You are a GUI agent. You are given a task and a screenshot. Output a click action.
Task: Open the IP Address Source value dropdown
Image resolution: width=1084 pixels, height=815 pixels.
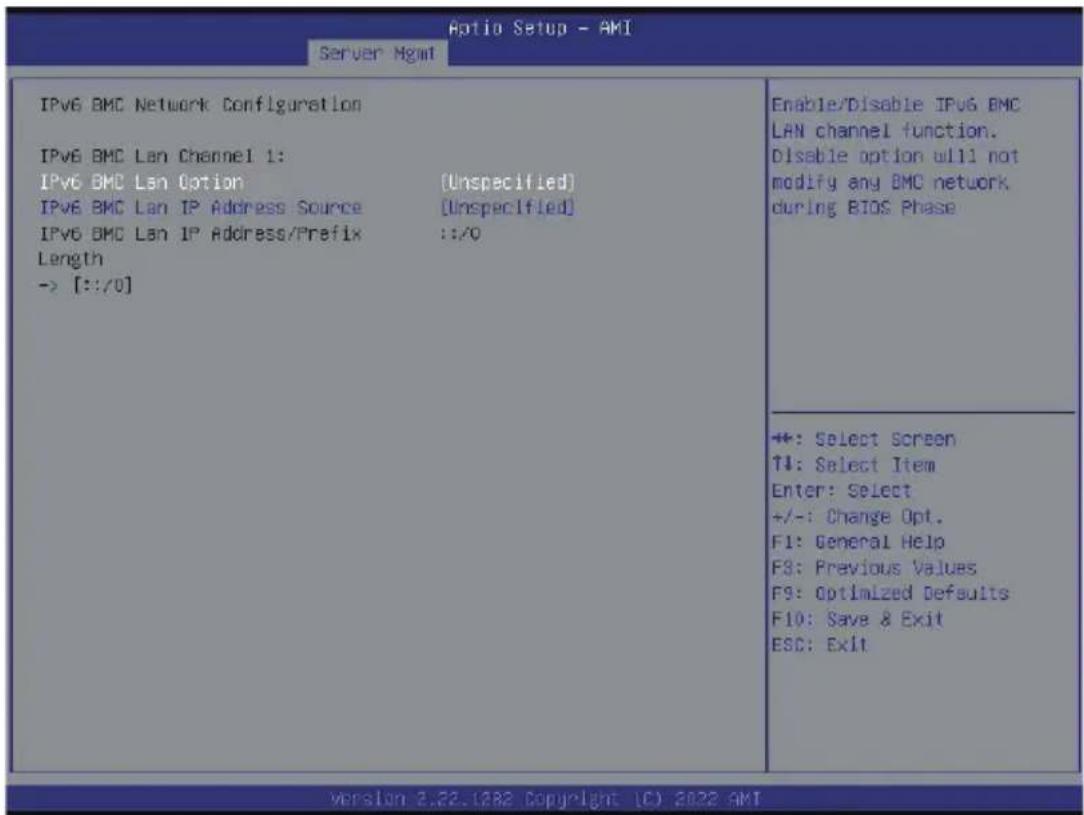(507, 208)
